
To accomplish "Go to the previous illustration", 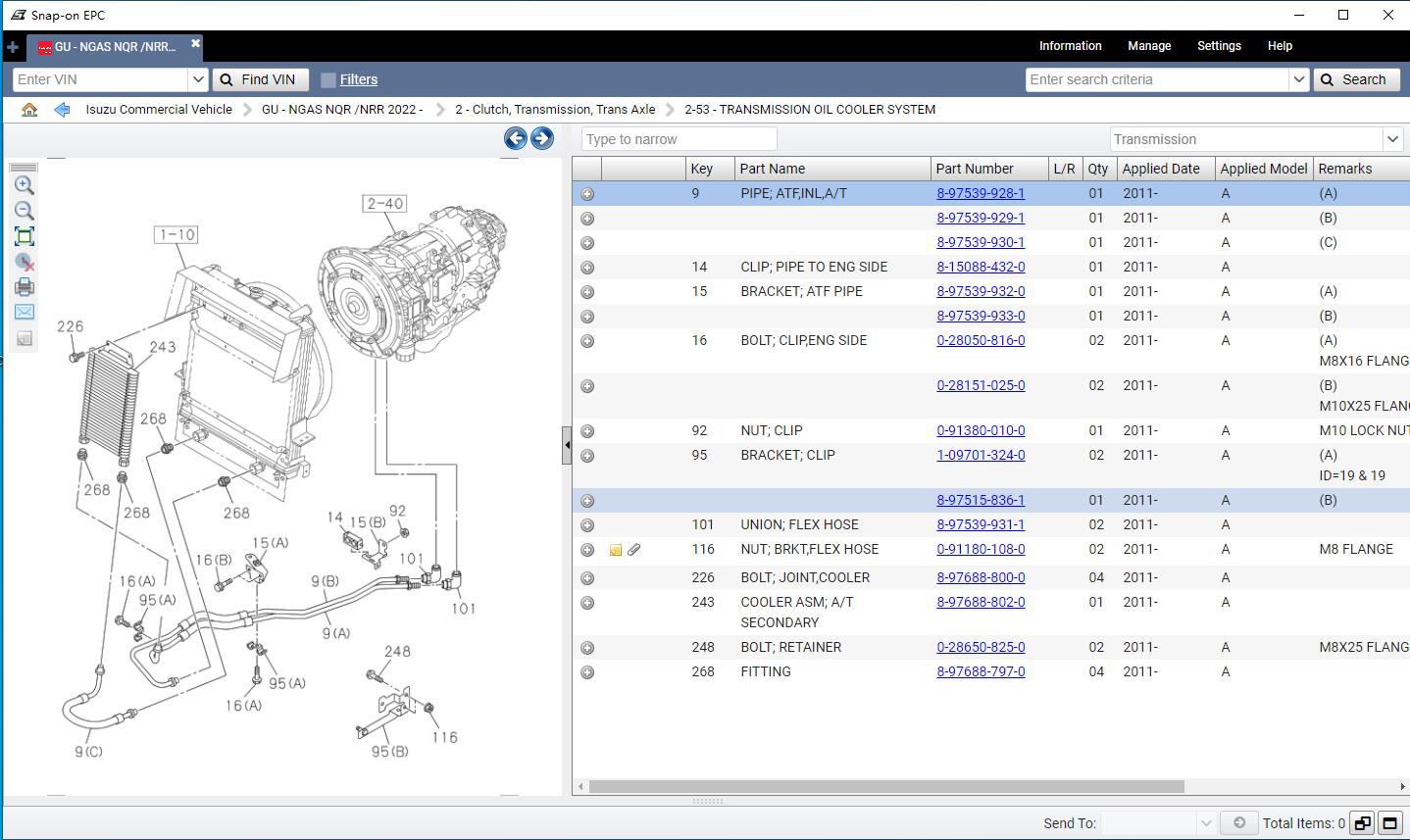I will pos(516,138).
